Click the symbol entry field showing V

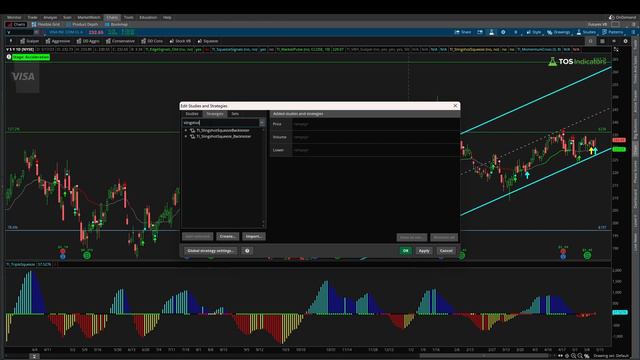[19, 32]
